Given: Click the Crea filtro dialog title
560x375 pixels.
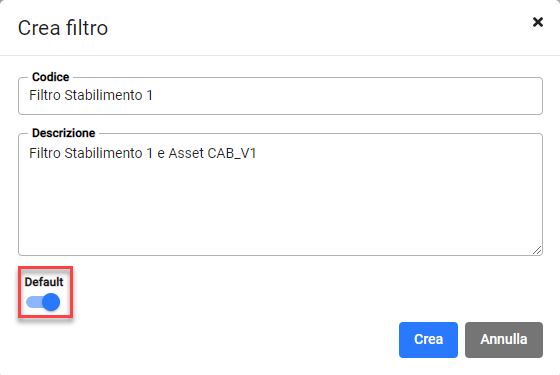Looking at the screenshot, I should [x=63, y=28].
